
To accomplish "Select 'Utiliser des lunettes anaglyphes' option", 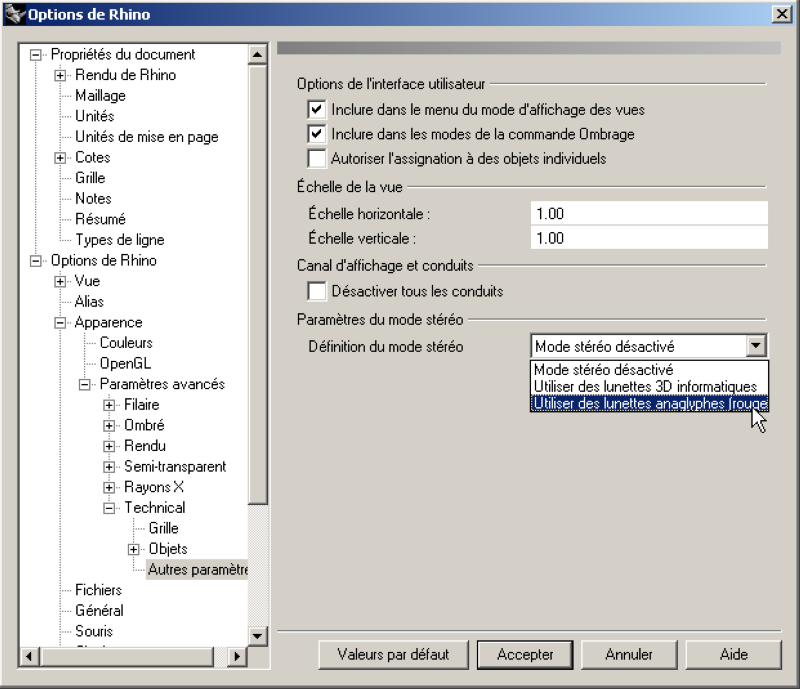I will click(649, 403).
